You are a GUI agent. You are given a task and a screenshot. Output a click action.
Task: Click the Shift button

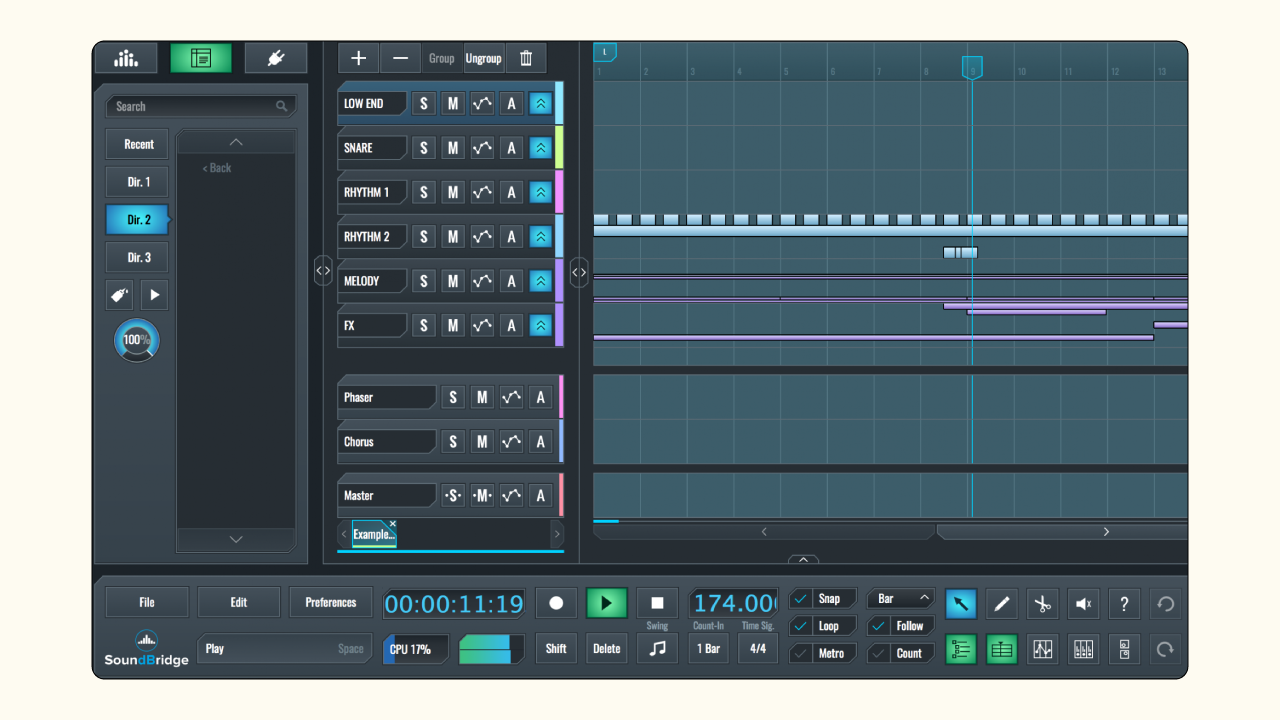[x=556, y=648]
